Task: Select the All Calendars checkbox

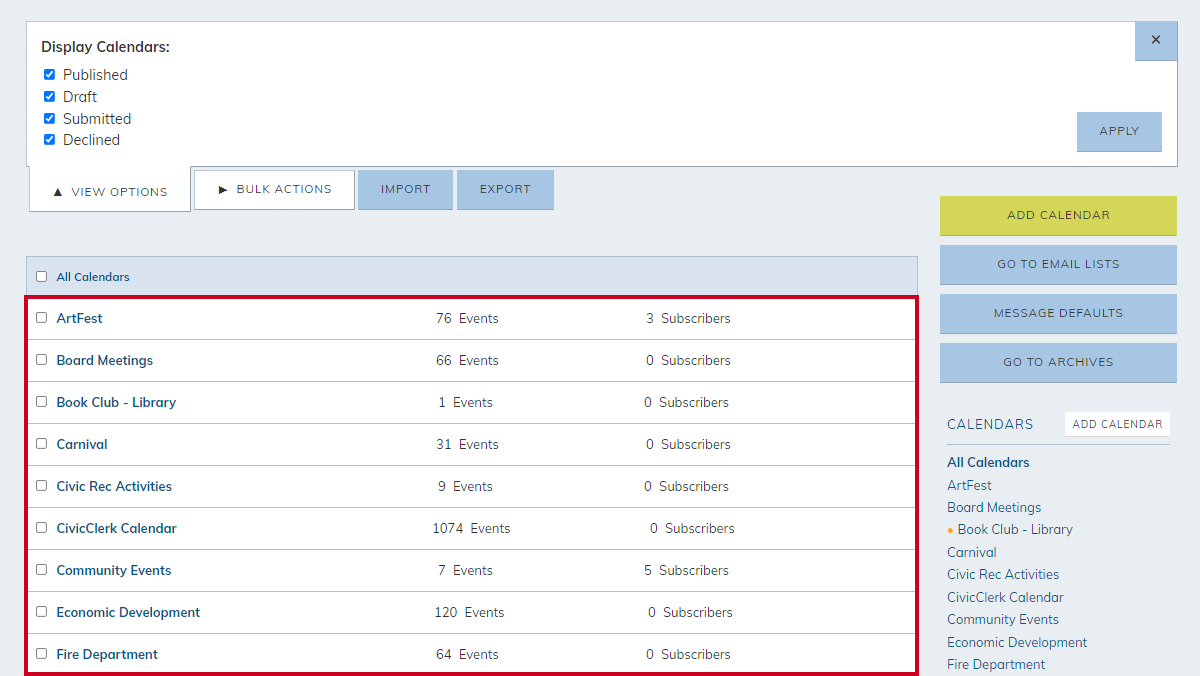Action: (41, 277)
